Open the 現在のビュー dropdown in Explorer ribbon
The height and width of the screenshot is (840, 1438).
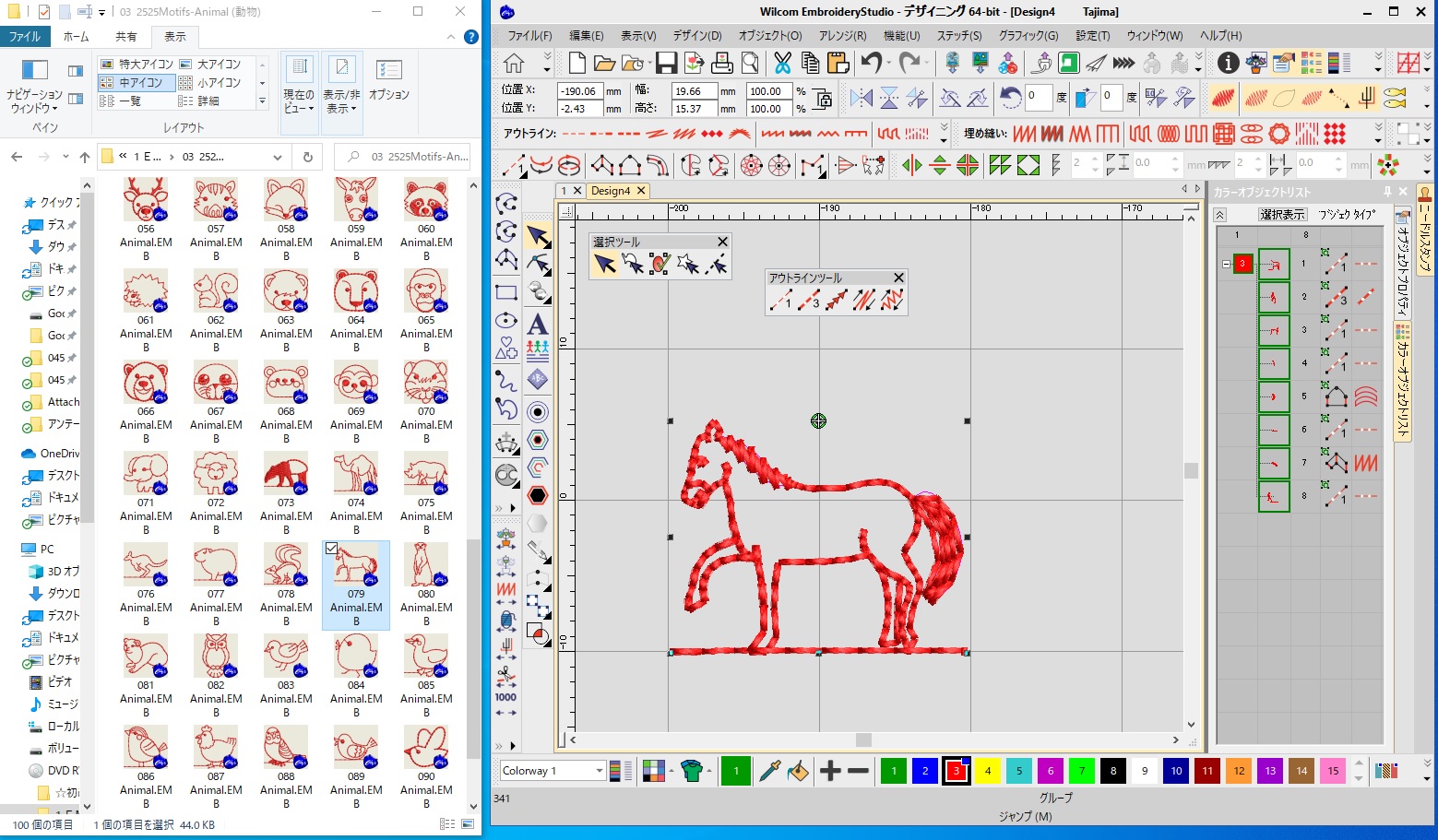[299, 95]
